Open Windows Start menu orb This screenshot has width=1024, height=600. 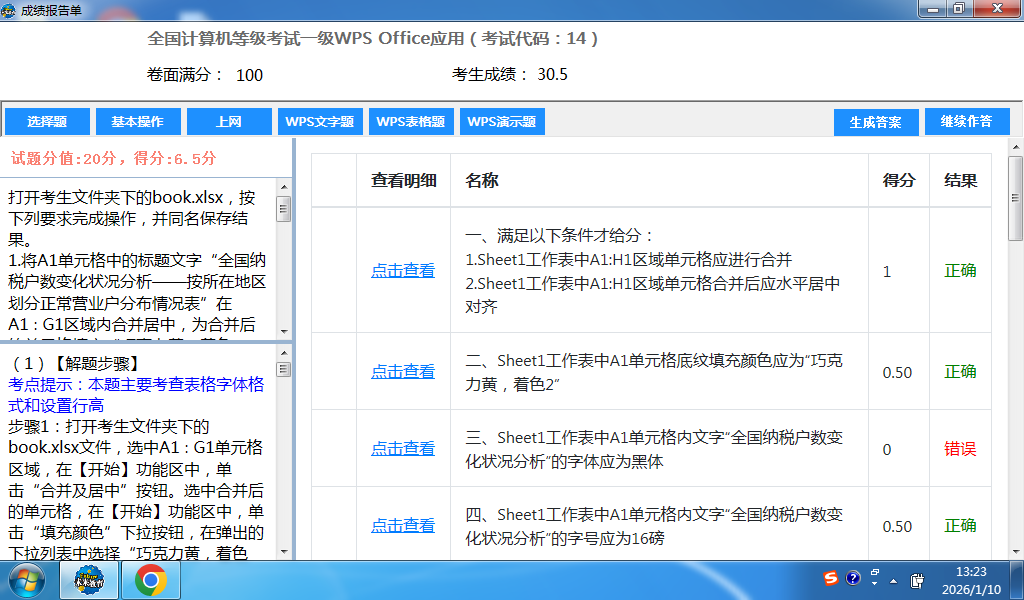(x=27, y=580)
